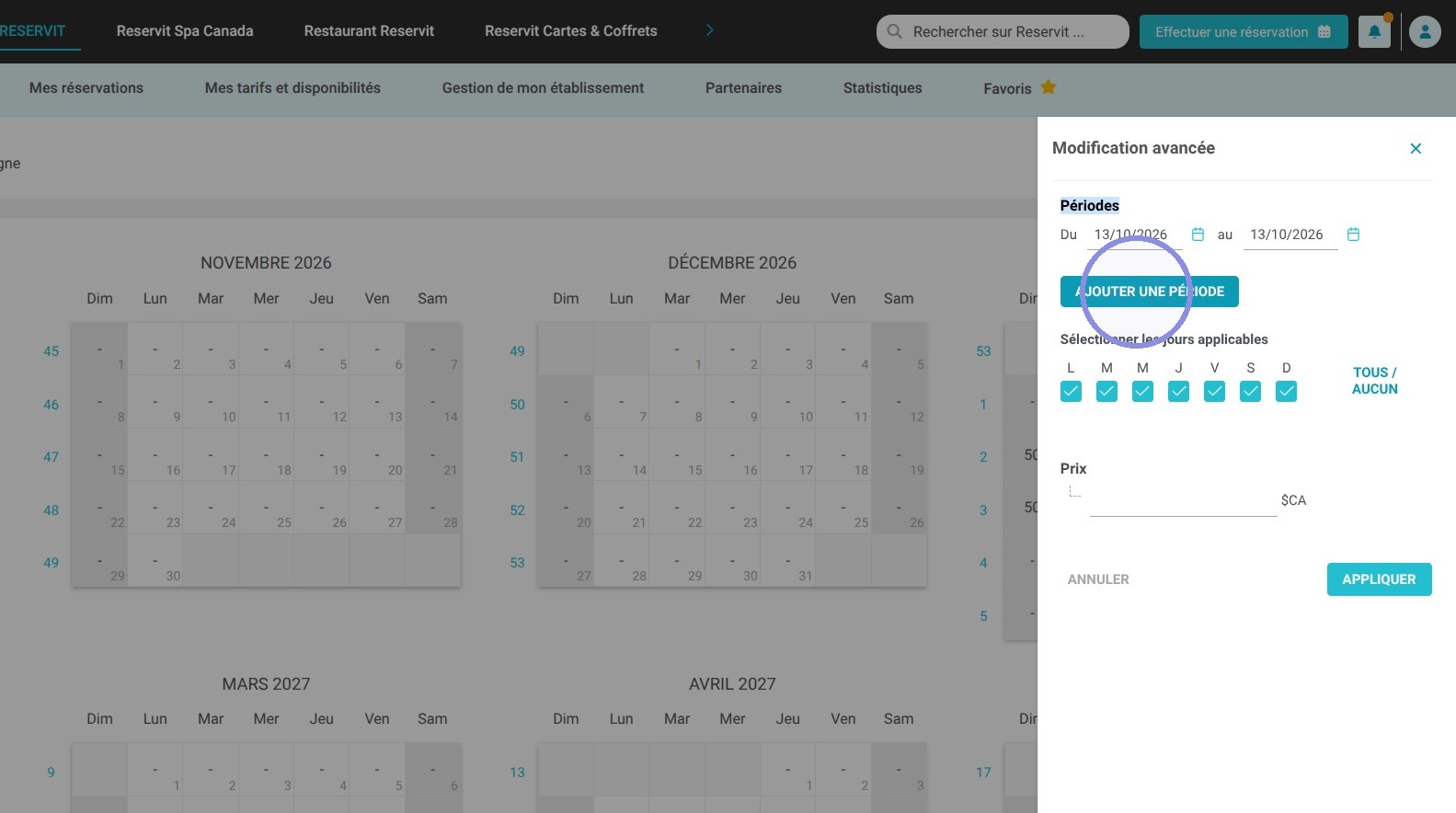Viewport: 1456px width, 813px height.
Task: Open the Partenaires menu
Action: pyautogui.click(x=743, y=88)
